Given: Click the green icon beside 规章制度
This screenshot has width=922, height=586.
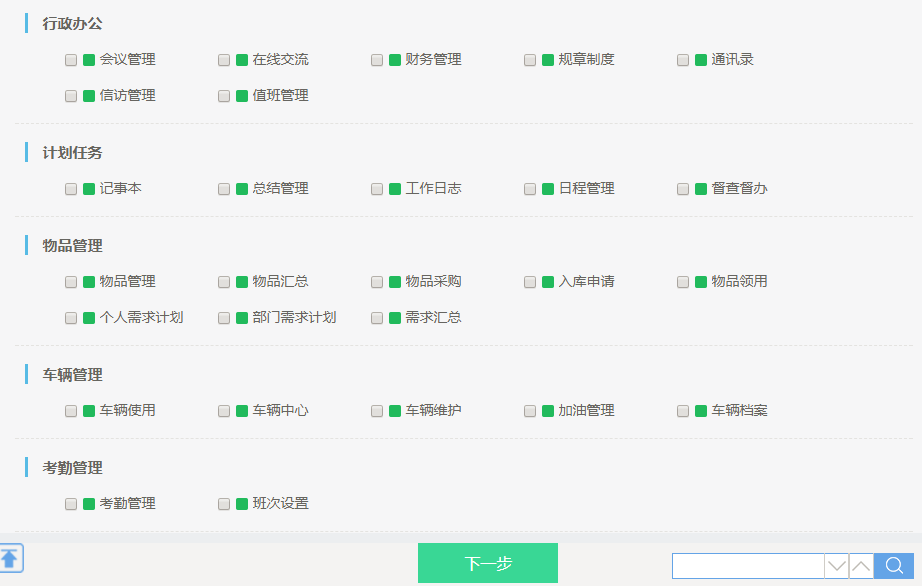Looking at the screenshot, I should click(x=548, y=60).
